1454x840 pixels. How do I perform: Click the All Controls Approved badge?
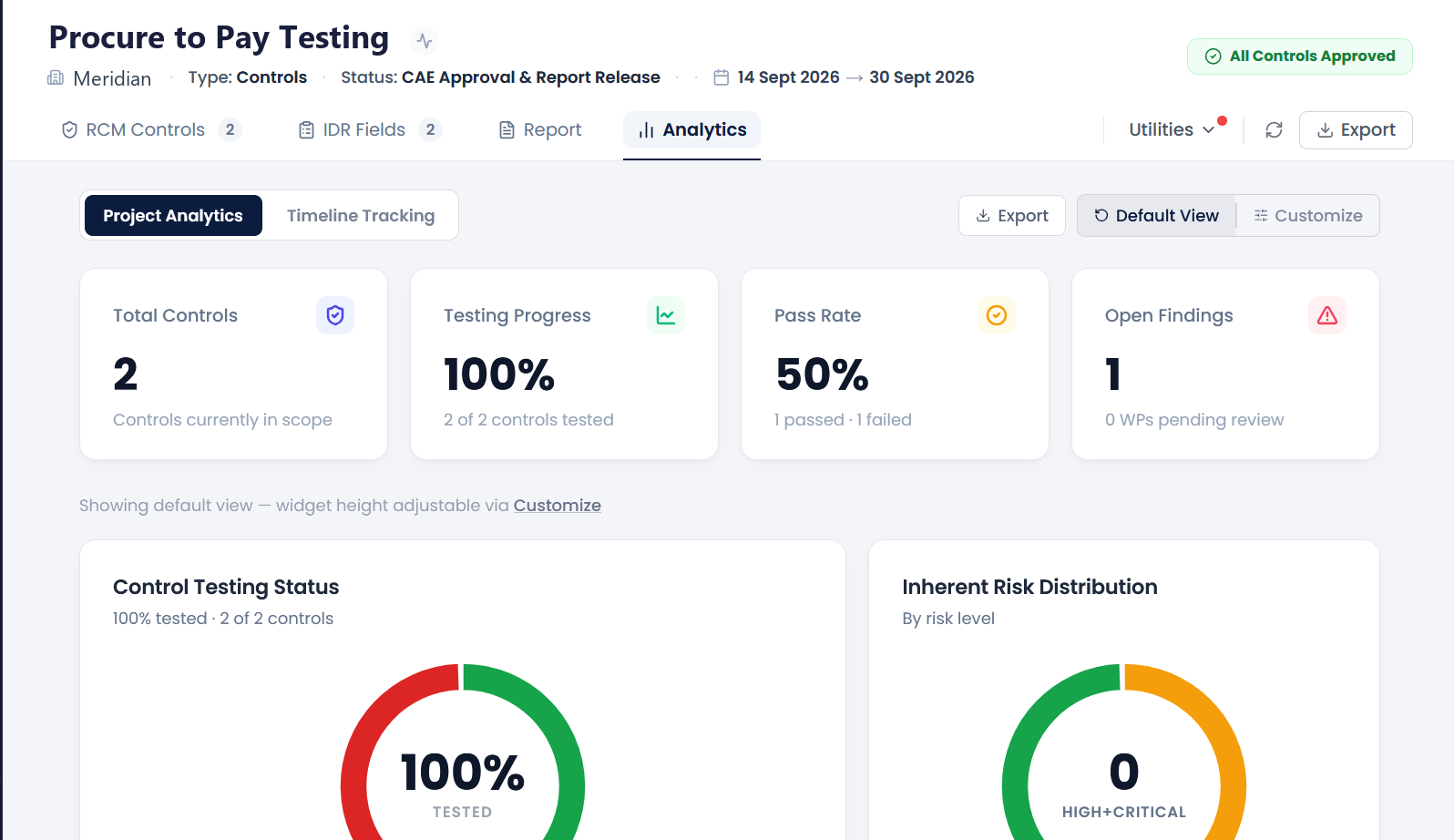click(x=1300, y=56)
